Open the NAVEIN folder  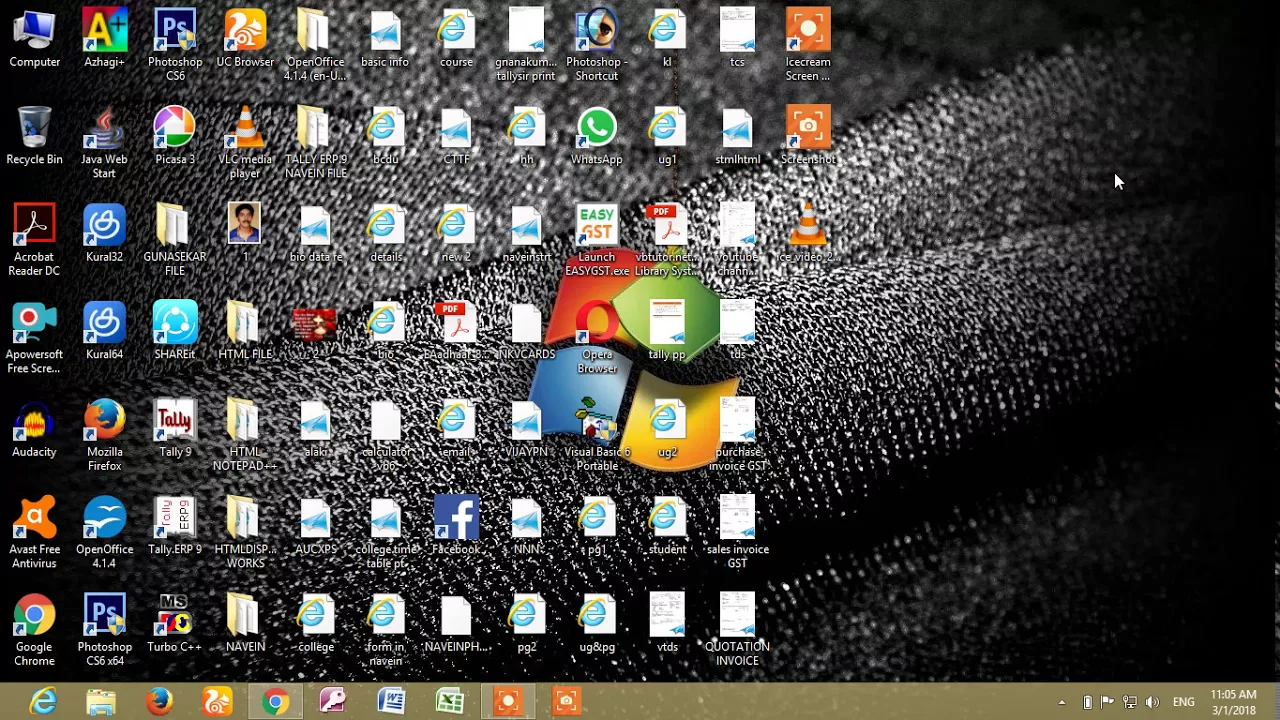(245, 624)
